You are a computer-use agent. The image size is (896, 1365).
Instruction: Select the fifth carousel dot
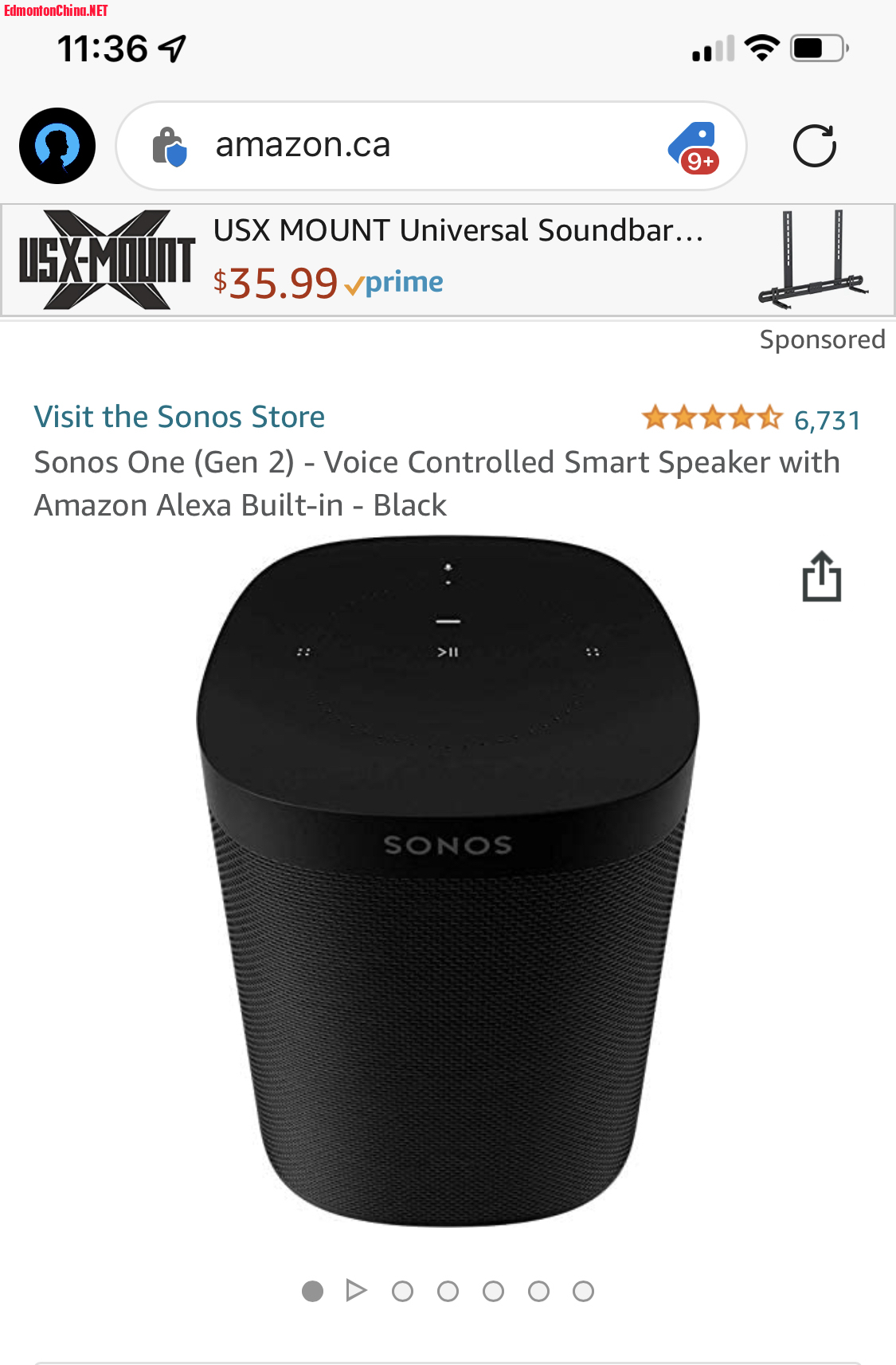493,1291
